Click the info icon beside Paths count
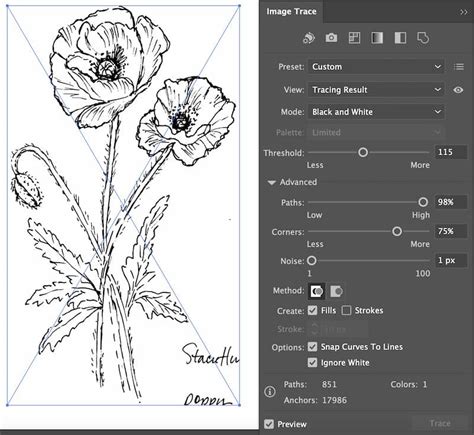 pyautogui.click(x=270, y=392)
